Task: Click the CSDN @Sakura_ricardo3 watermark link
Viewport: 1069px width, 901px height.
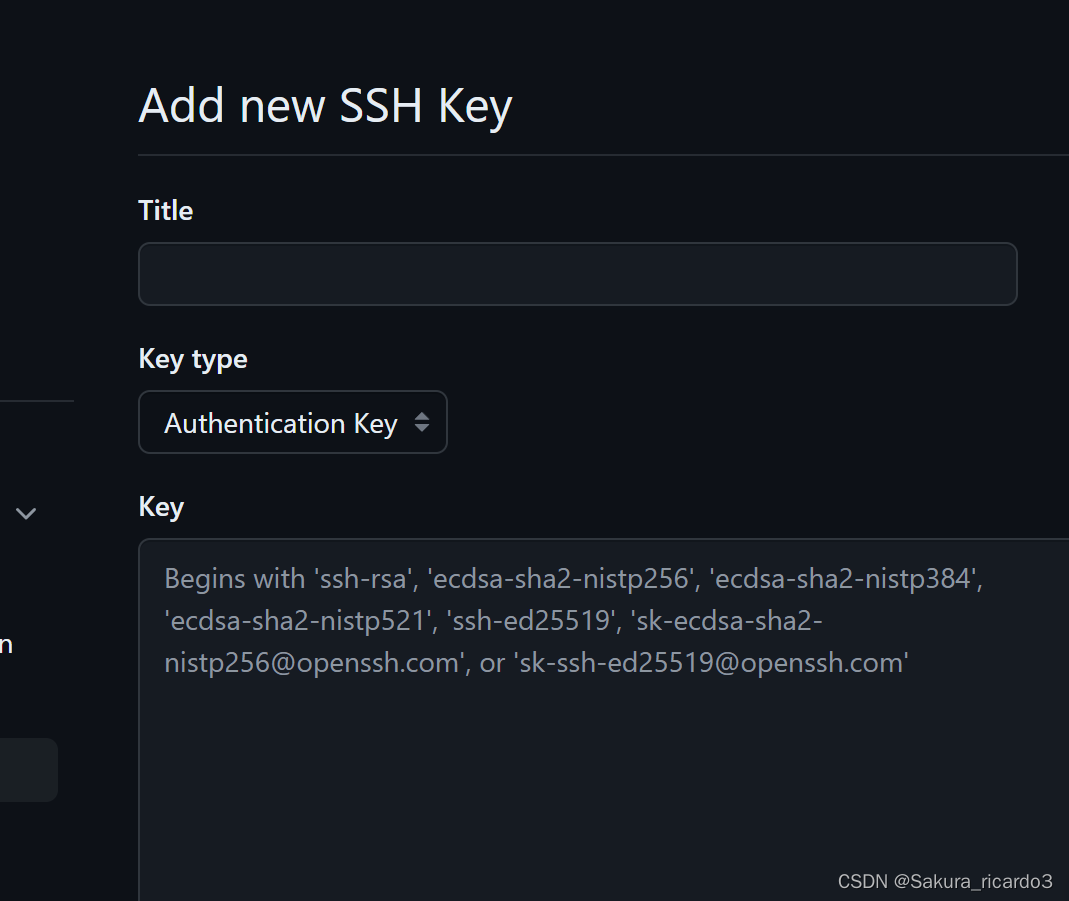Action: point(944,881)
